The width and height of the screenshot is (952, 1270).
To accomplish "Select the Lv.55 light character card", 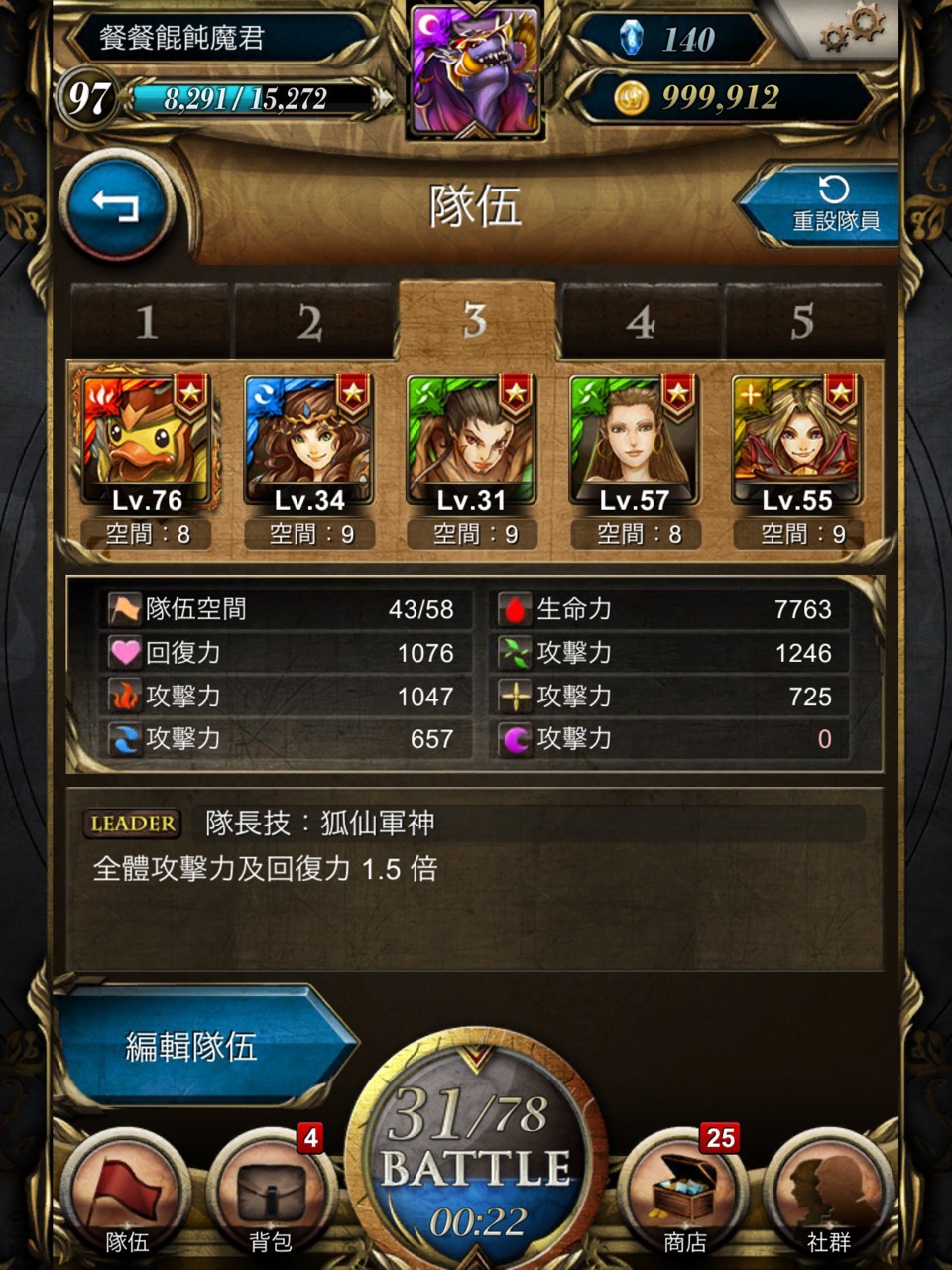I will [797, 442].
